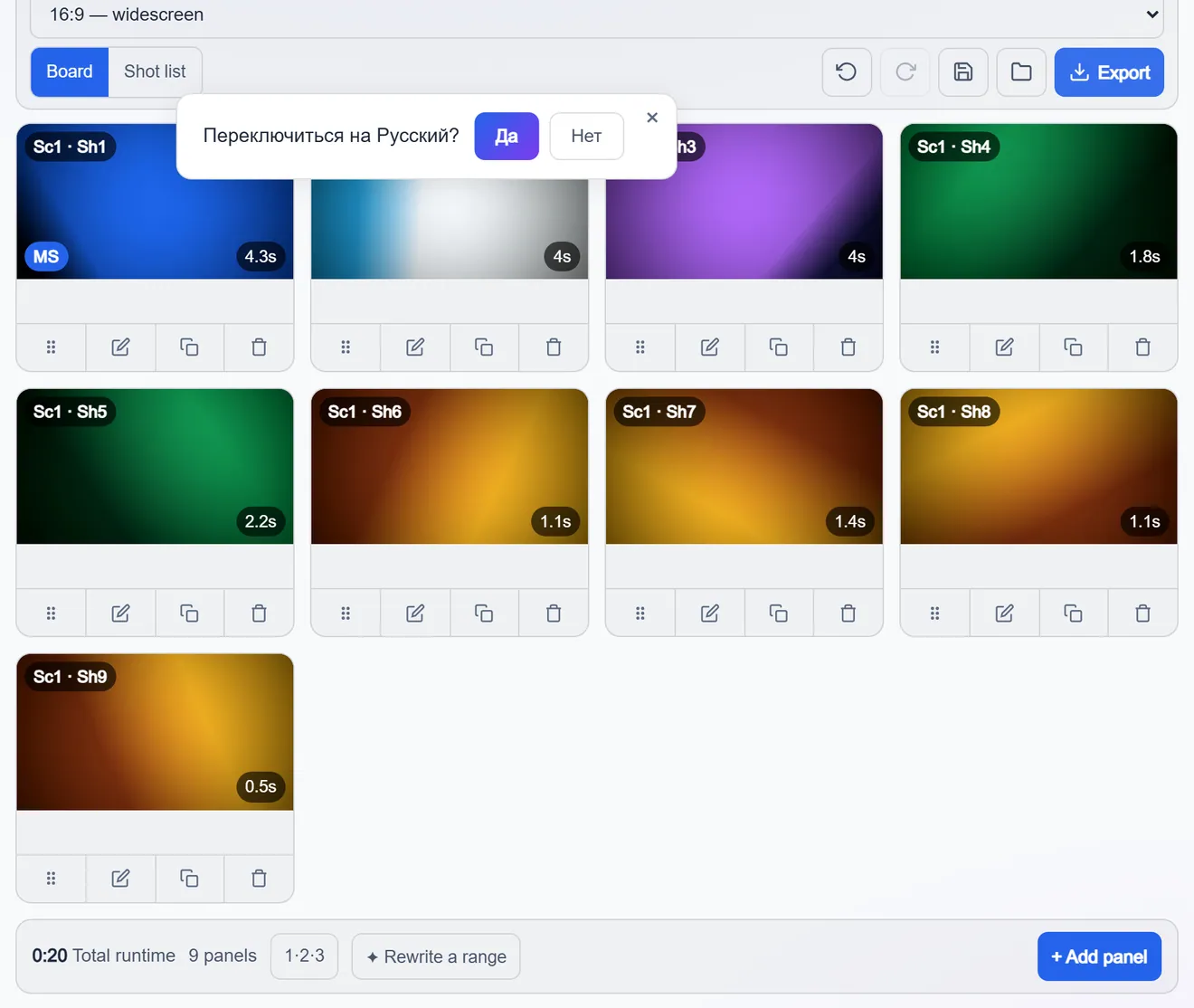The image size is (1194, 1008).
Task: Click the 0.5s duration on Sh9
Action: [261, 786]
